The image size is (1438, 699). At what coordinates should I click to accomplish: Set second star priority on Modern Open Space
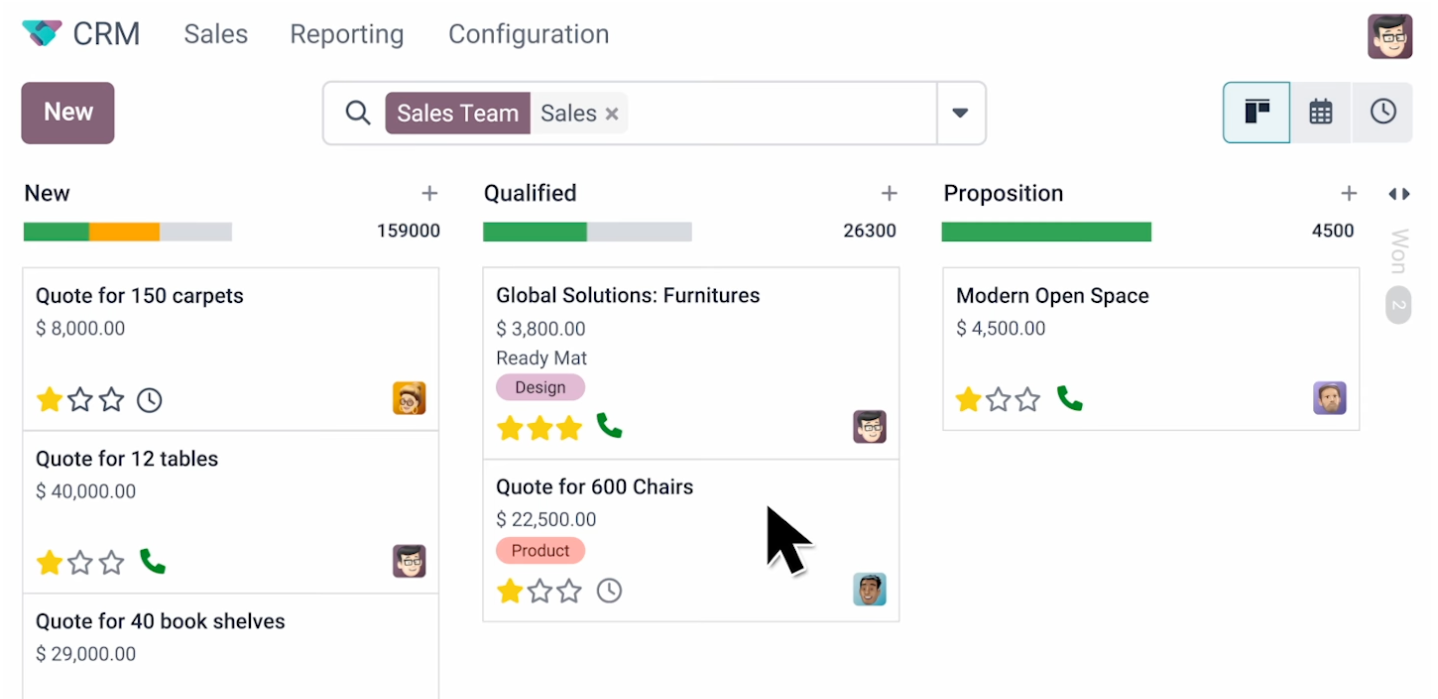point(998,400)
